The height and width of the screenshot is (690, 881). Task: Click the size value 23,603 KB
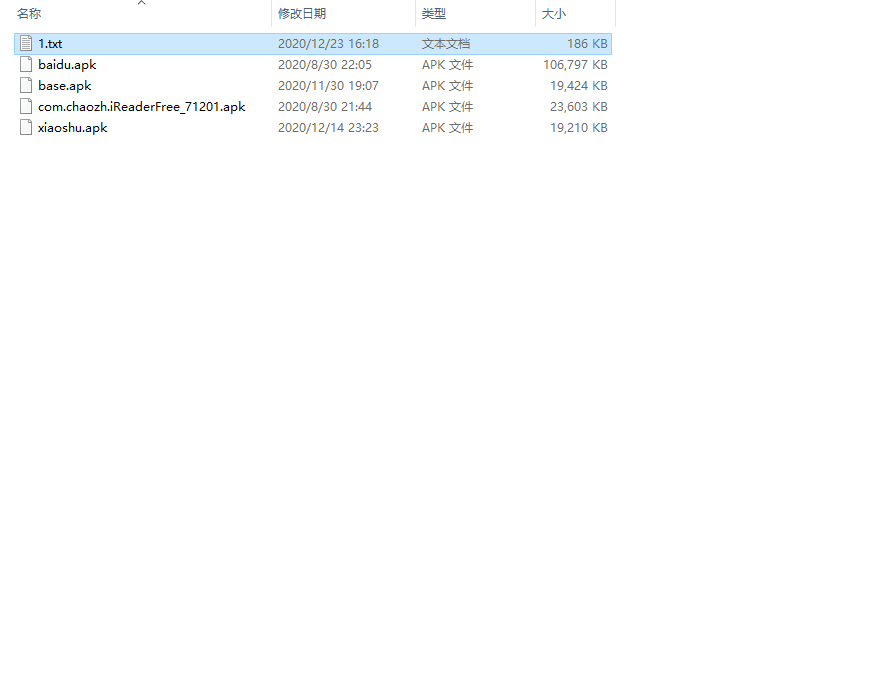click(579, 107)
